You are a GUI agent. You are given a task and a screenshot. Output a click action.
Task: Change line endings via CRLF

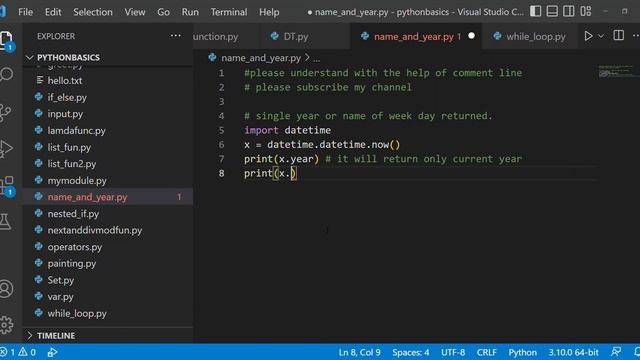[x=487, y=352]
